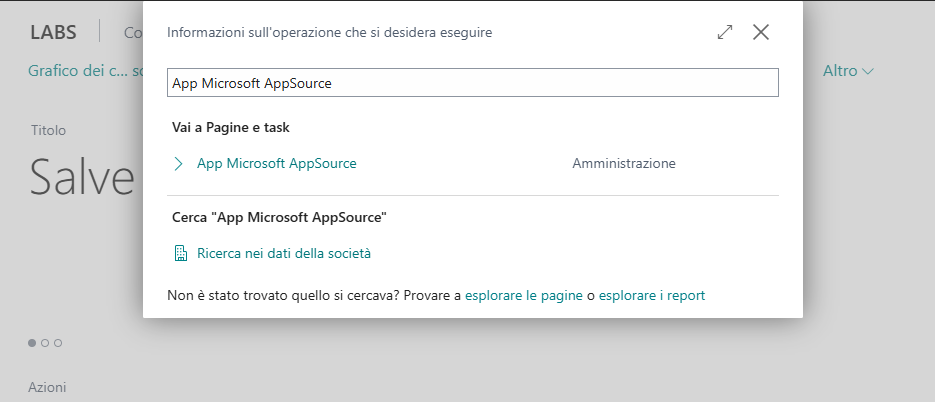Close the search dialog with the X
The width and height of the screenshot is (935, 402).
pyautogui.click(x=761, y=32)
